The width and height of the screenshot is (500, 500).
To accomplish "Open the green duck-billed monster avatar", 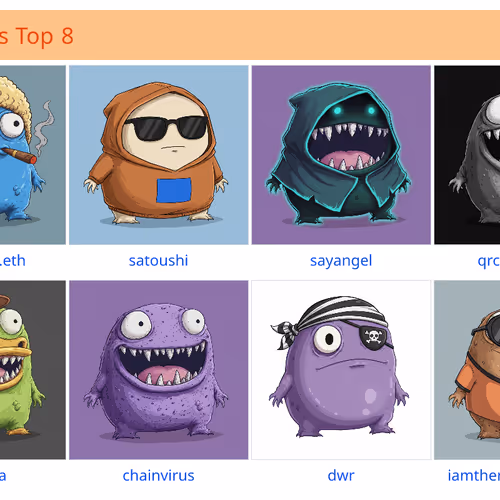I will click(x=33, y=370).
